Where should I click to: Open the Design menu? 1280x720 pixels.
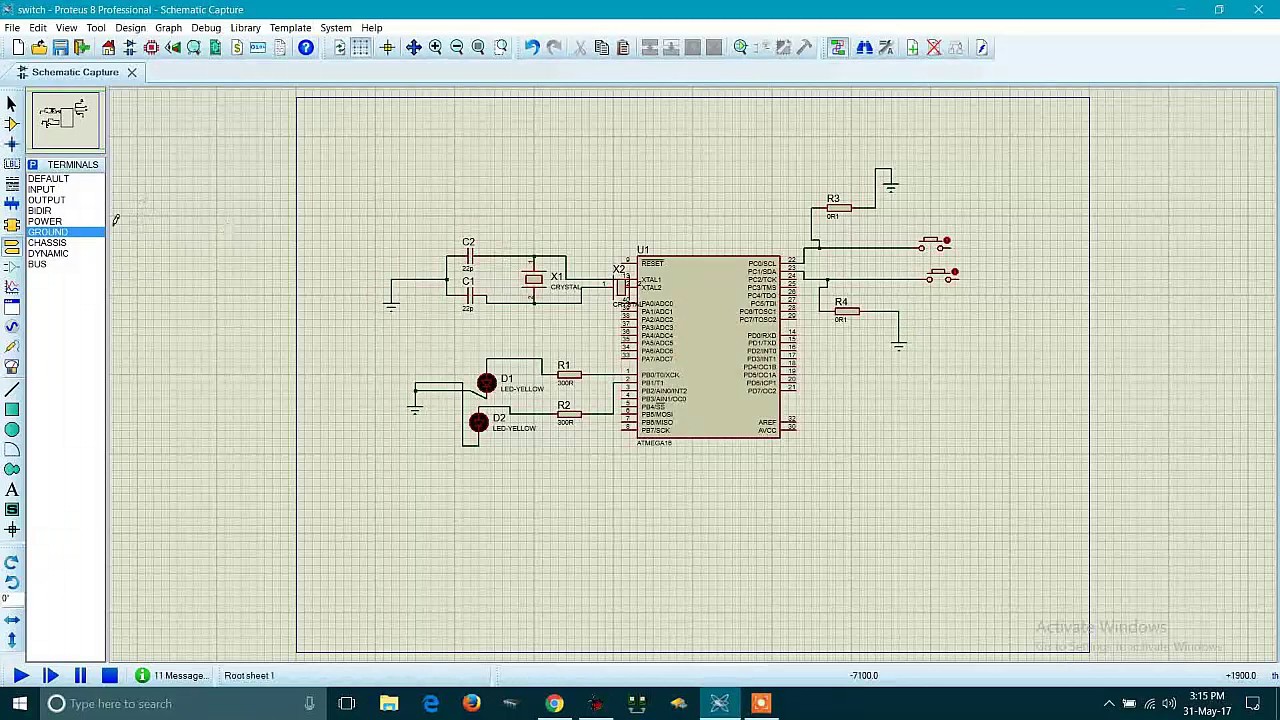pyautogui.click(x=130, y=28)
